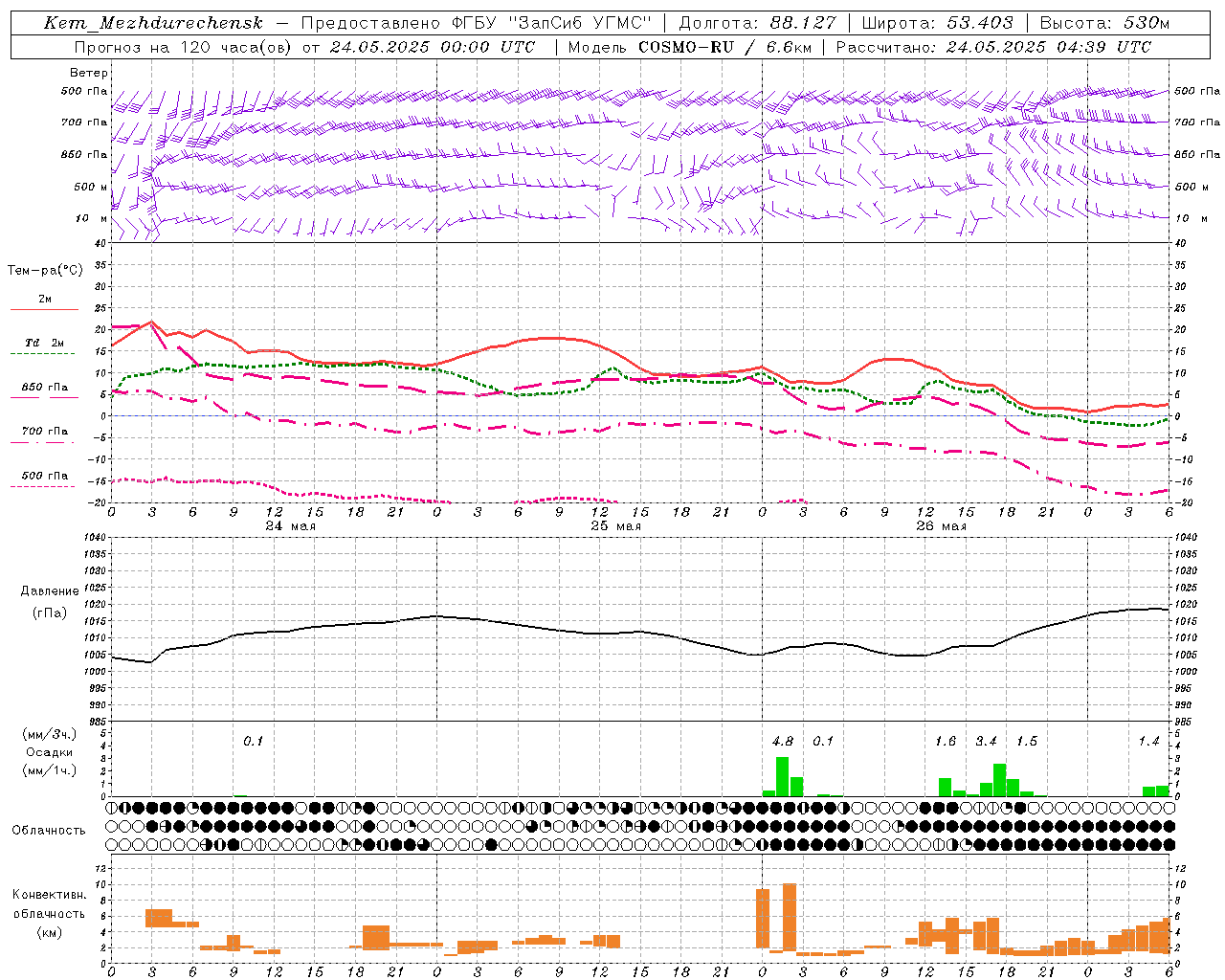Click the "Осадки" panel label
The width and height of the screenshot is (1225, 980).
pyautogui.click(x=50, y=752)
